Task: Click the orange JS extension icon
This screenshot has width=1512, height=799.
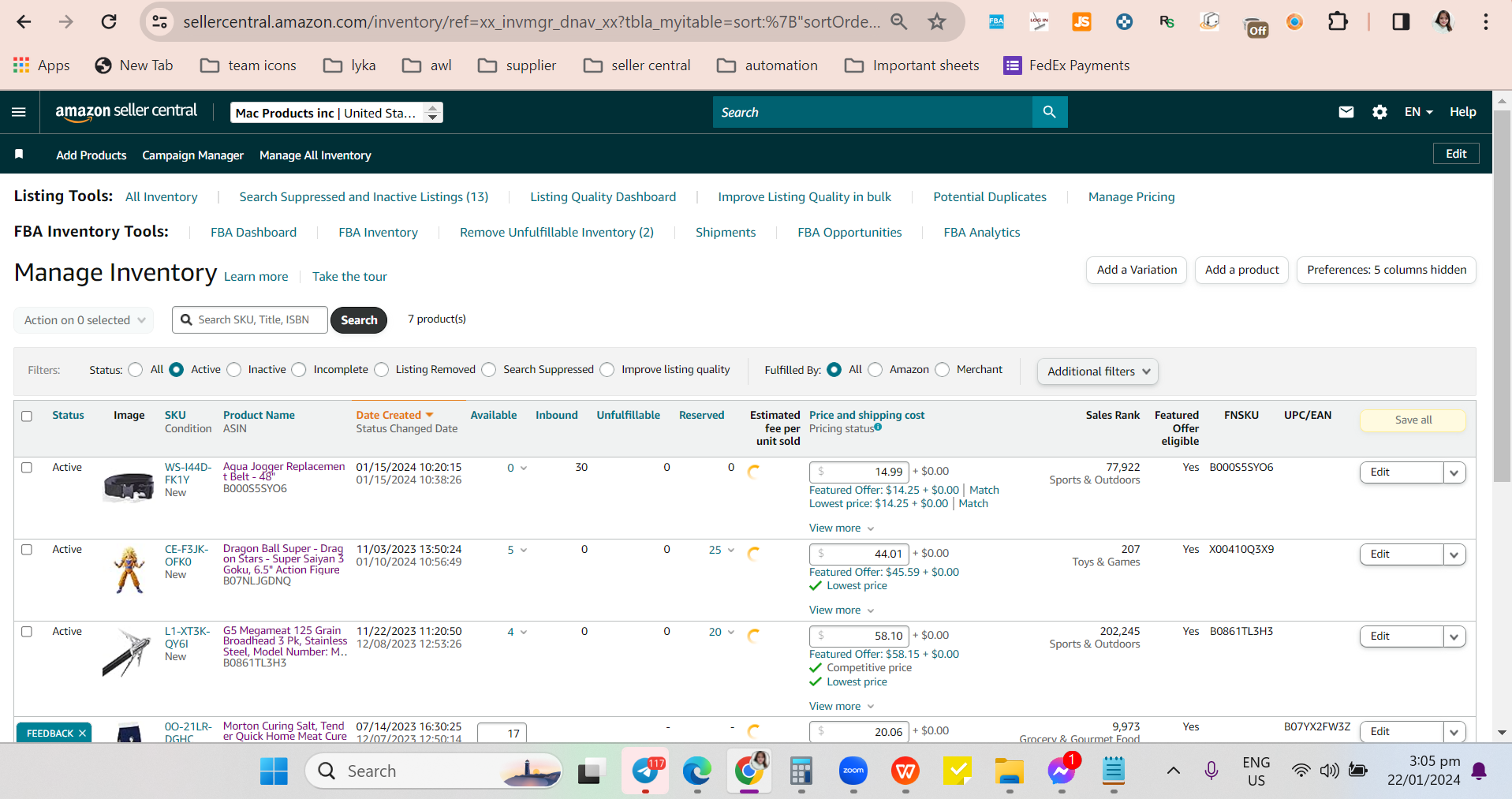Action: coord(1081,21)
